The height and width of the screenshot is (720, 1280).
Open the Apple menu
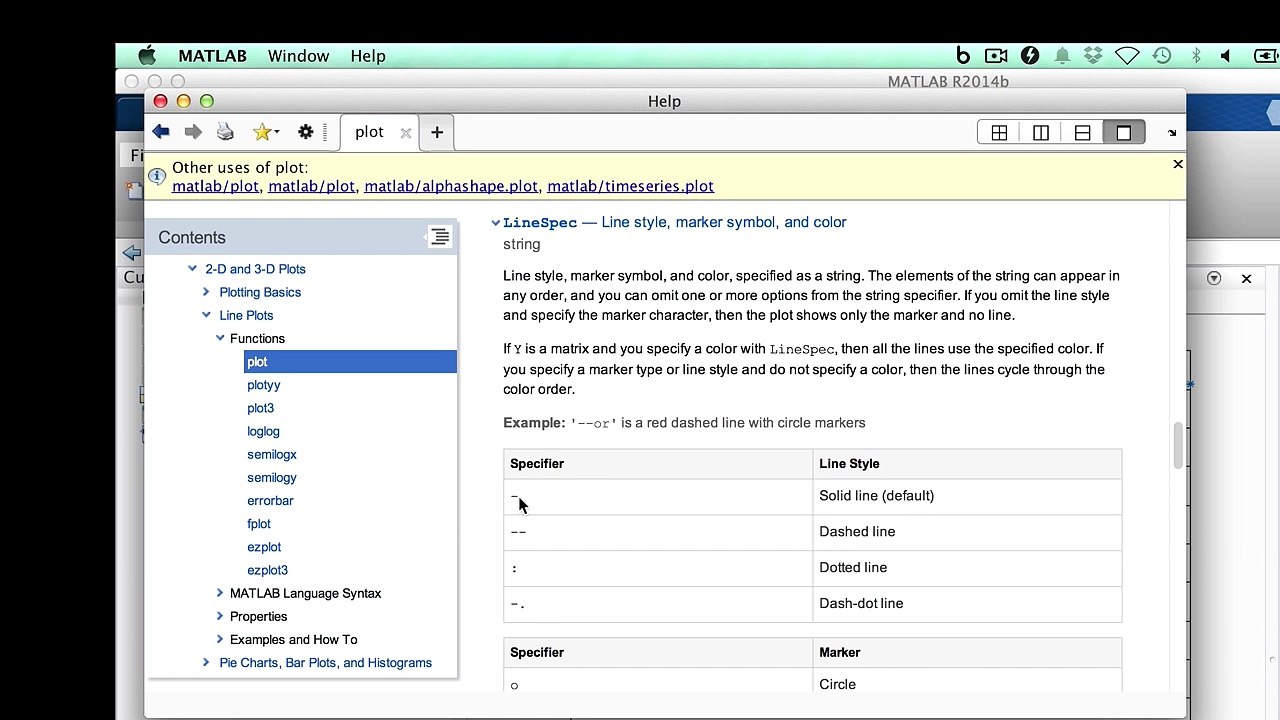tap(148, 56)
